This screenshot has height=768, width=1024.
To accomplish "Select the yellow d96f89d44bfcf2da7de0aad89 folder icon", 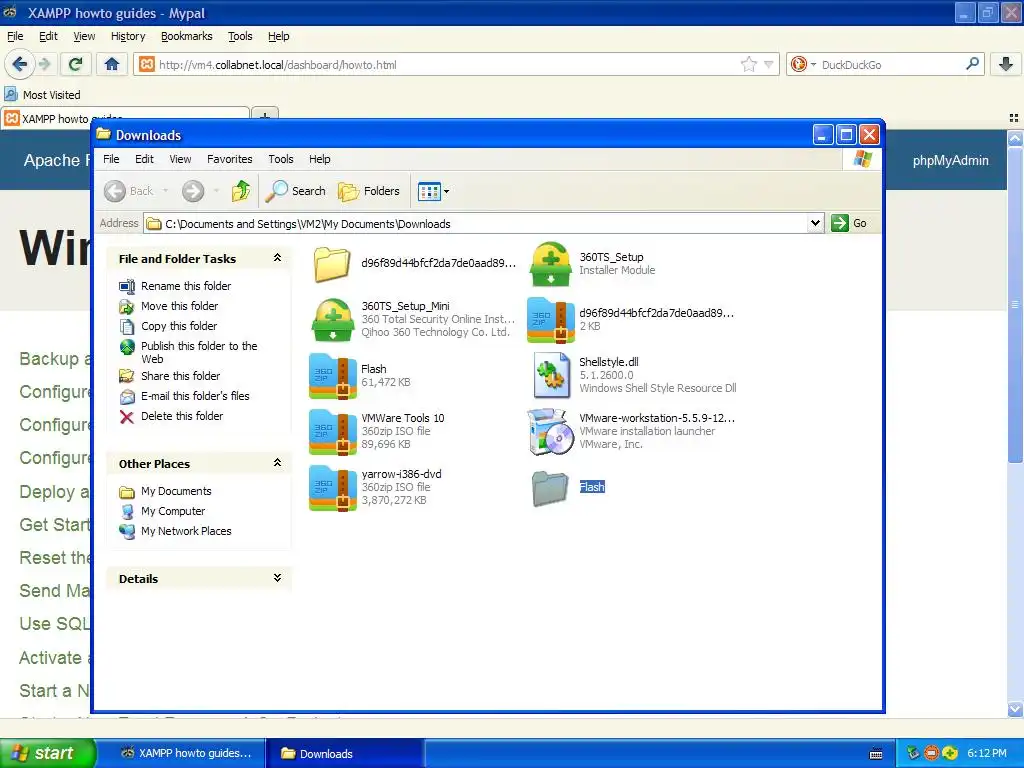I will click(x=332, y=264).
